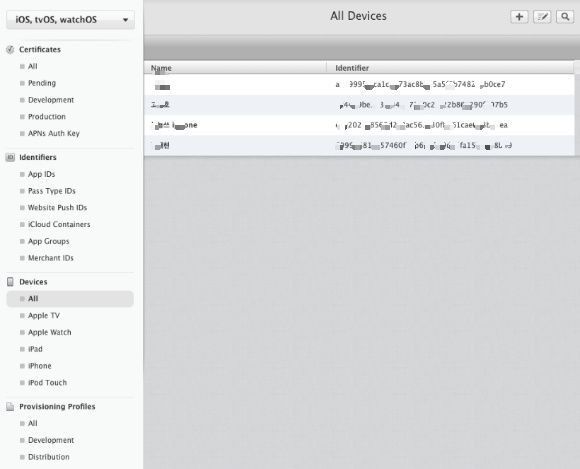Click the add device plus button

(519, 17)
